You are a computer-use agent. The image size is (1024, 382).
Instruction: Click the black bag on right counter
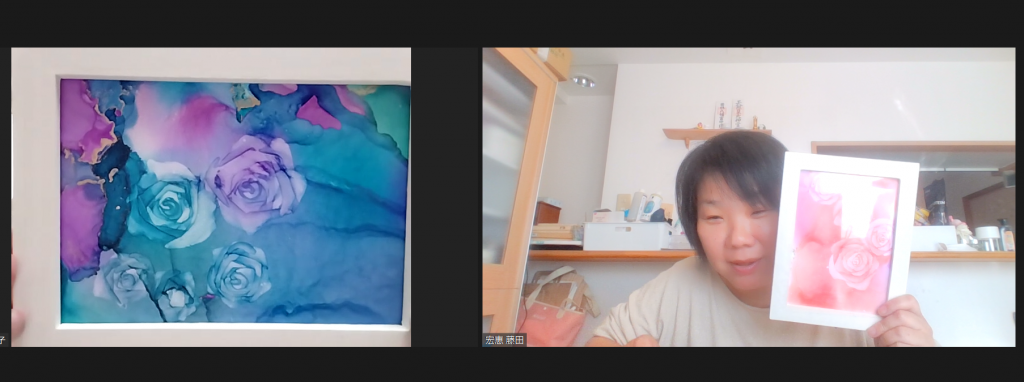(936, 201)
